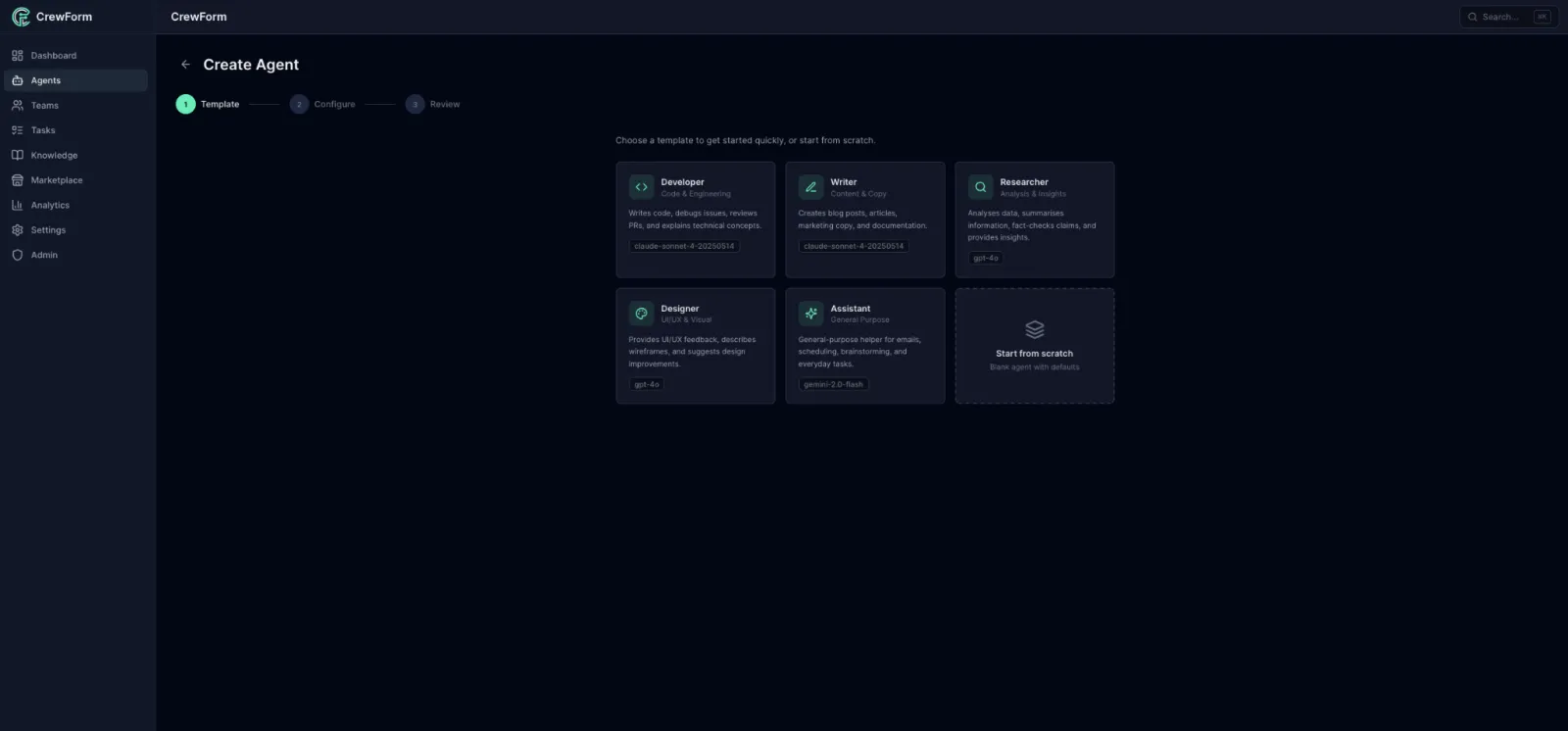Click the CrewForm logo icon
The width and height of the screenshot is (1568, 731).
(21, 17)
